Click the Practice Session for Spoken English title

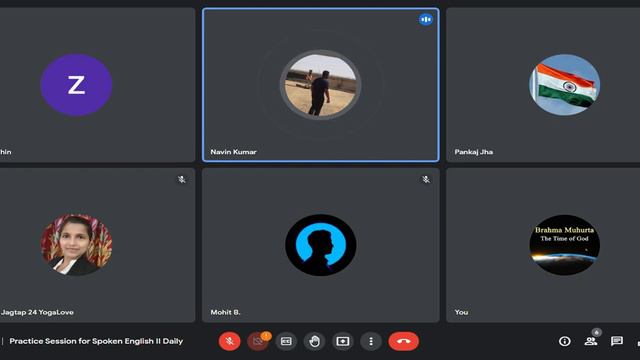coord(96,341)
